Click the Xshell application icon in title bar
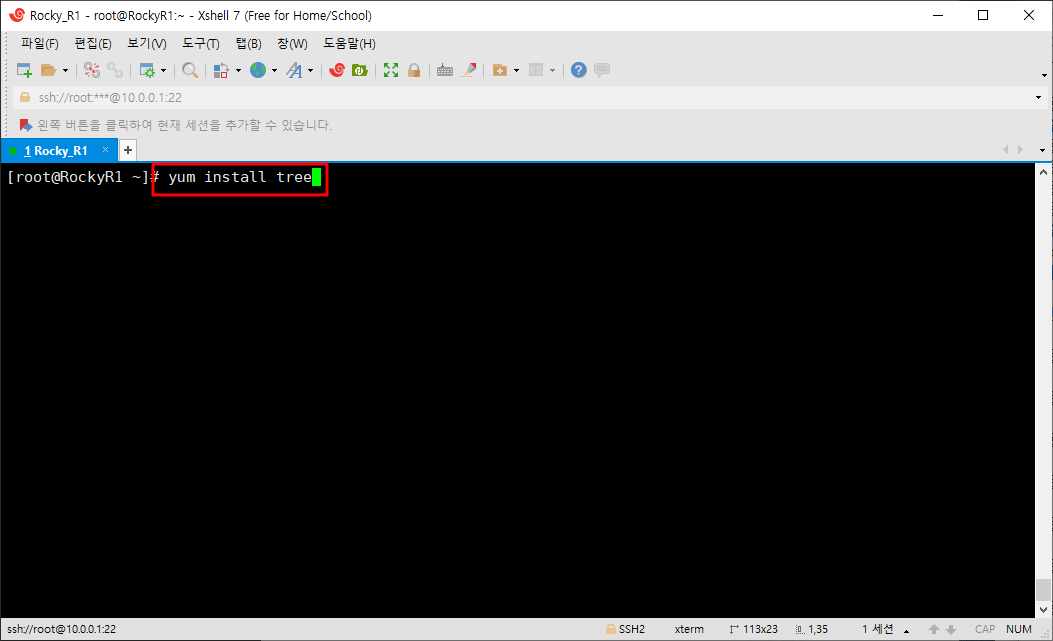This screenshot has height=641, width=1053. click(17, 15)
